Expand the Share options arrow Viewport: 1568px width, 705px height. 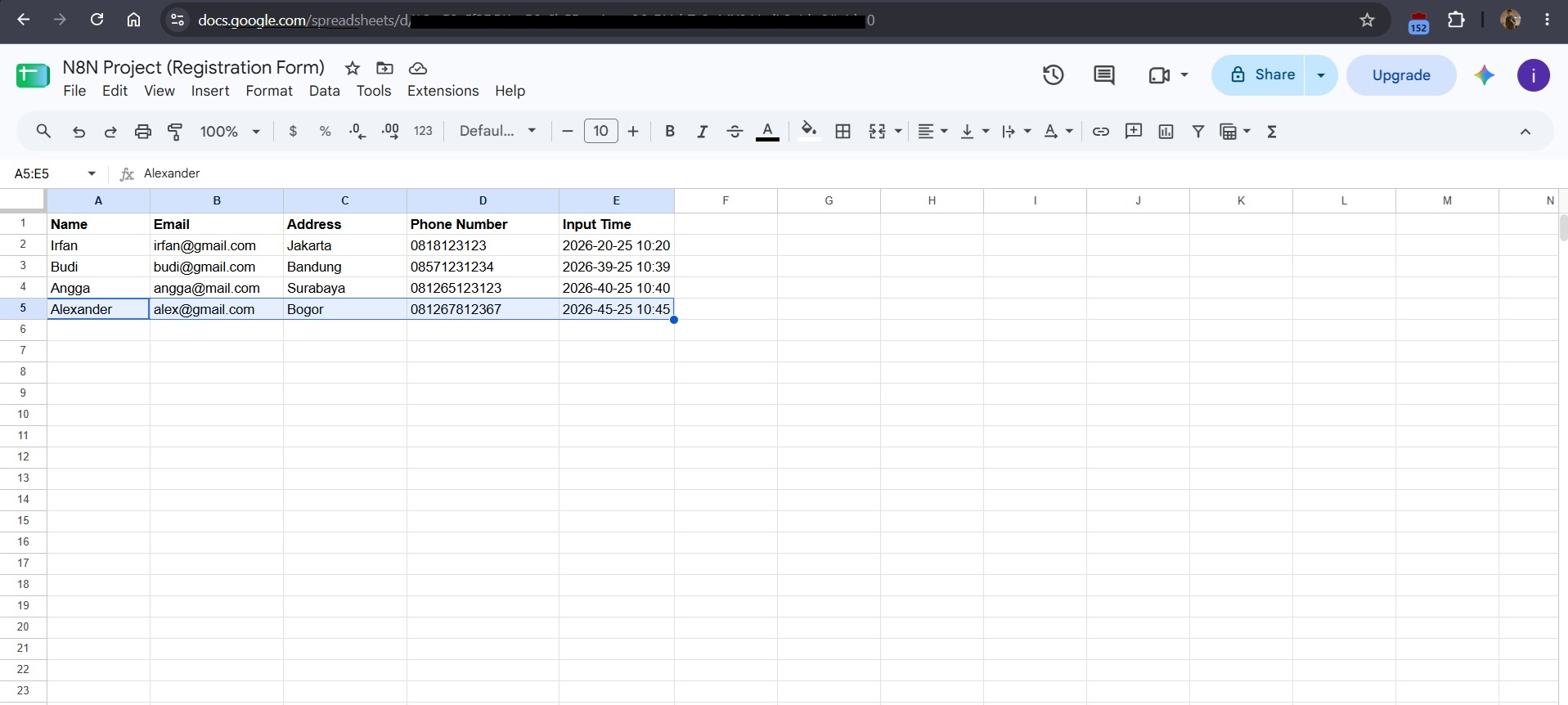click(1321, 75)
